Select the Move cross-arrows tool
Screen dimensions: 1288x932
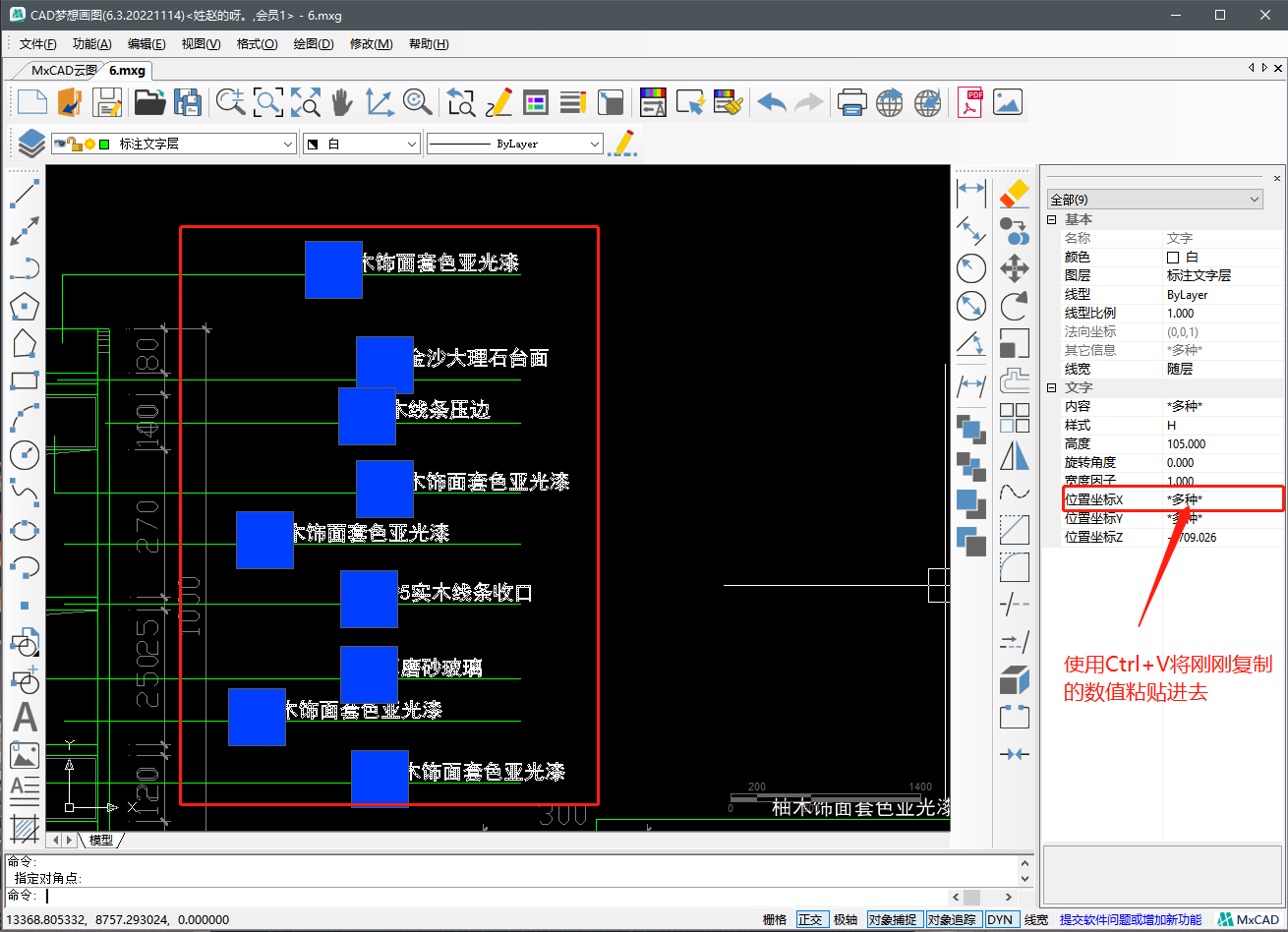click(1014, 268)
